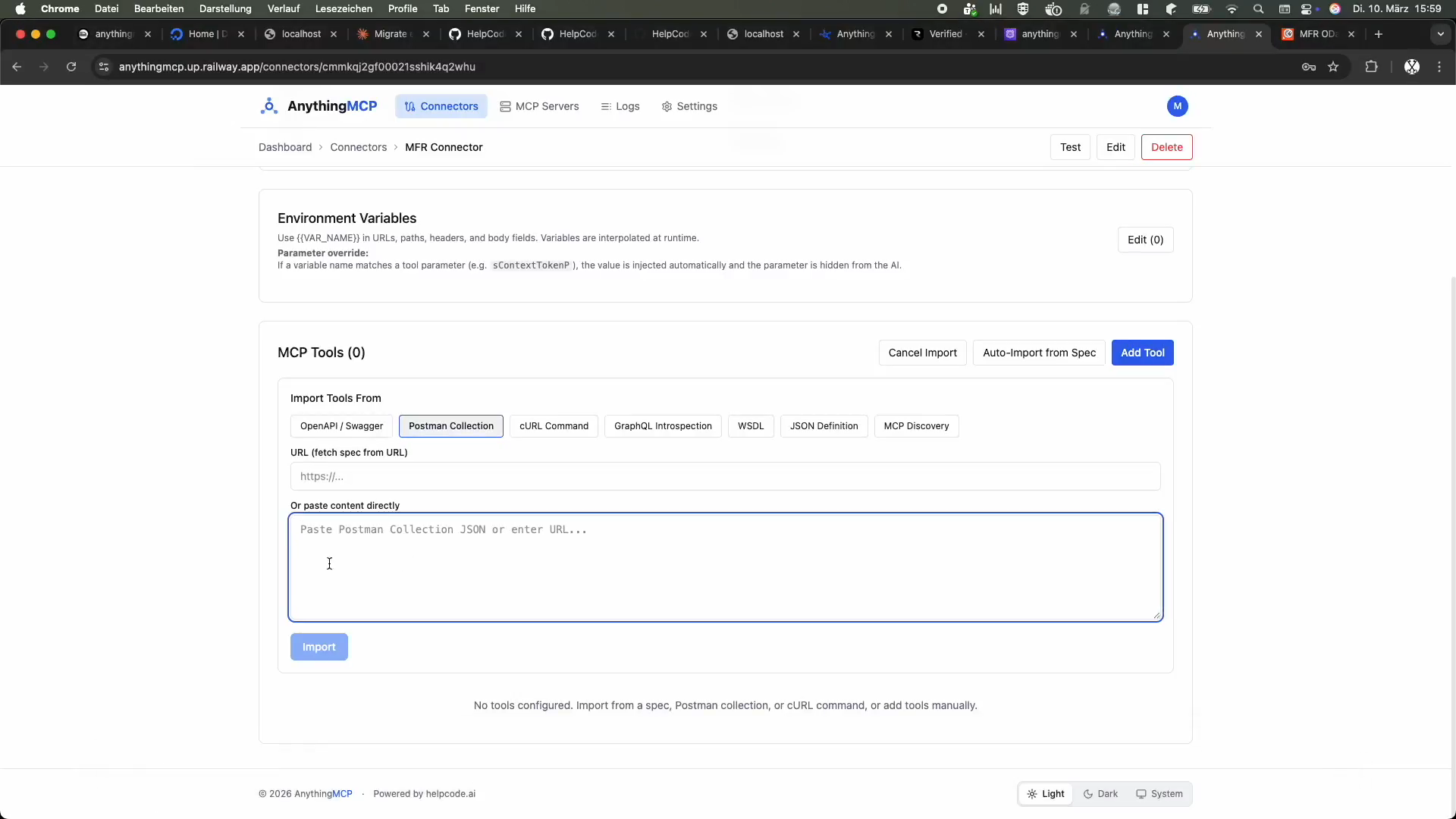Close the Migrate browser tab
The height and width of the screenshot is (819, 1456).
426,34
